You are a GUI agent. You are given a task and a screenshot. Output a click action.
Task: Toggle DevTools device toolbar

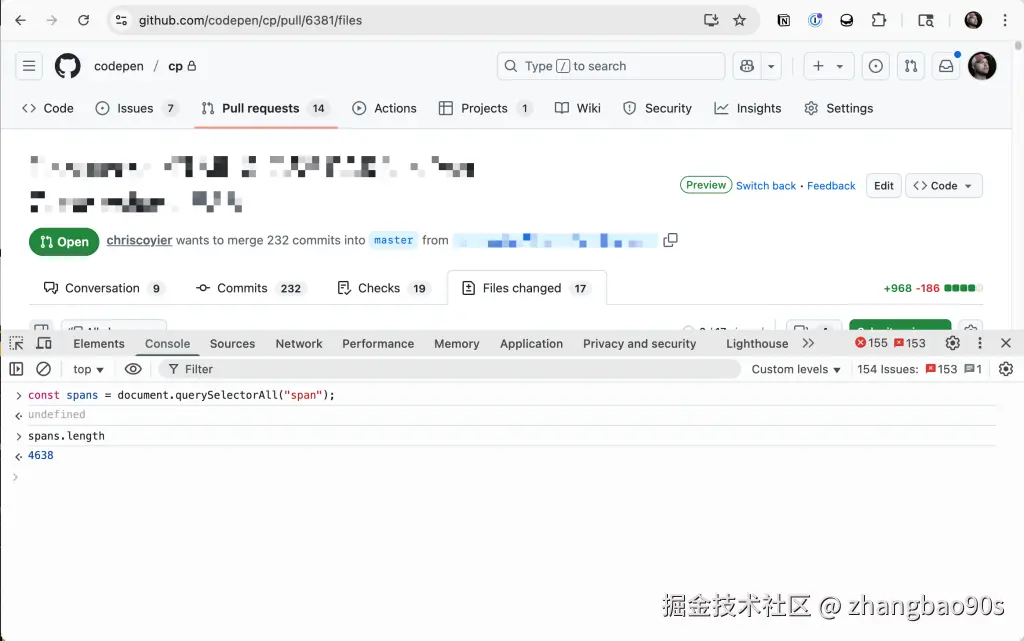(44, 343)
